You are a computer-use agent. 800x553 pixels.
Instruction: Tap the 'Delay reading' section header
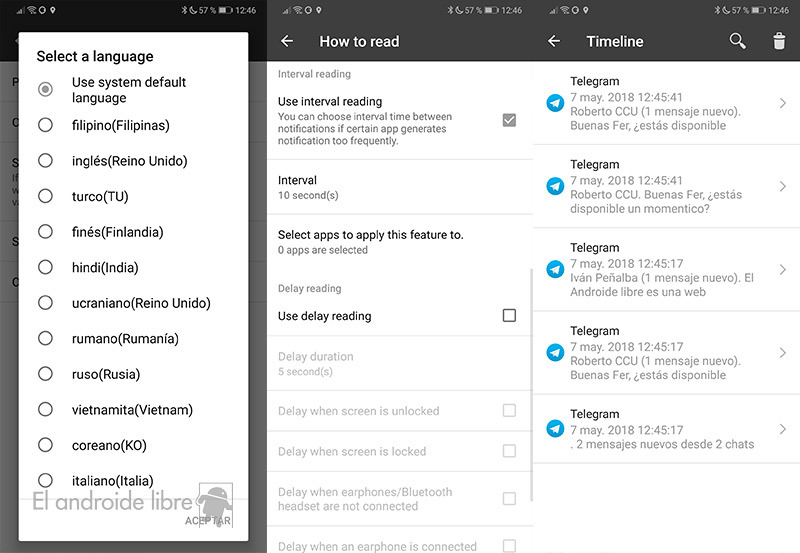pos(310,288)
